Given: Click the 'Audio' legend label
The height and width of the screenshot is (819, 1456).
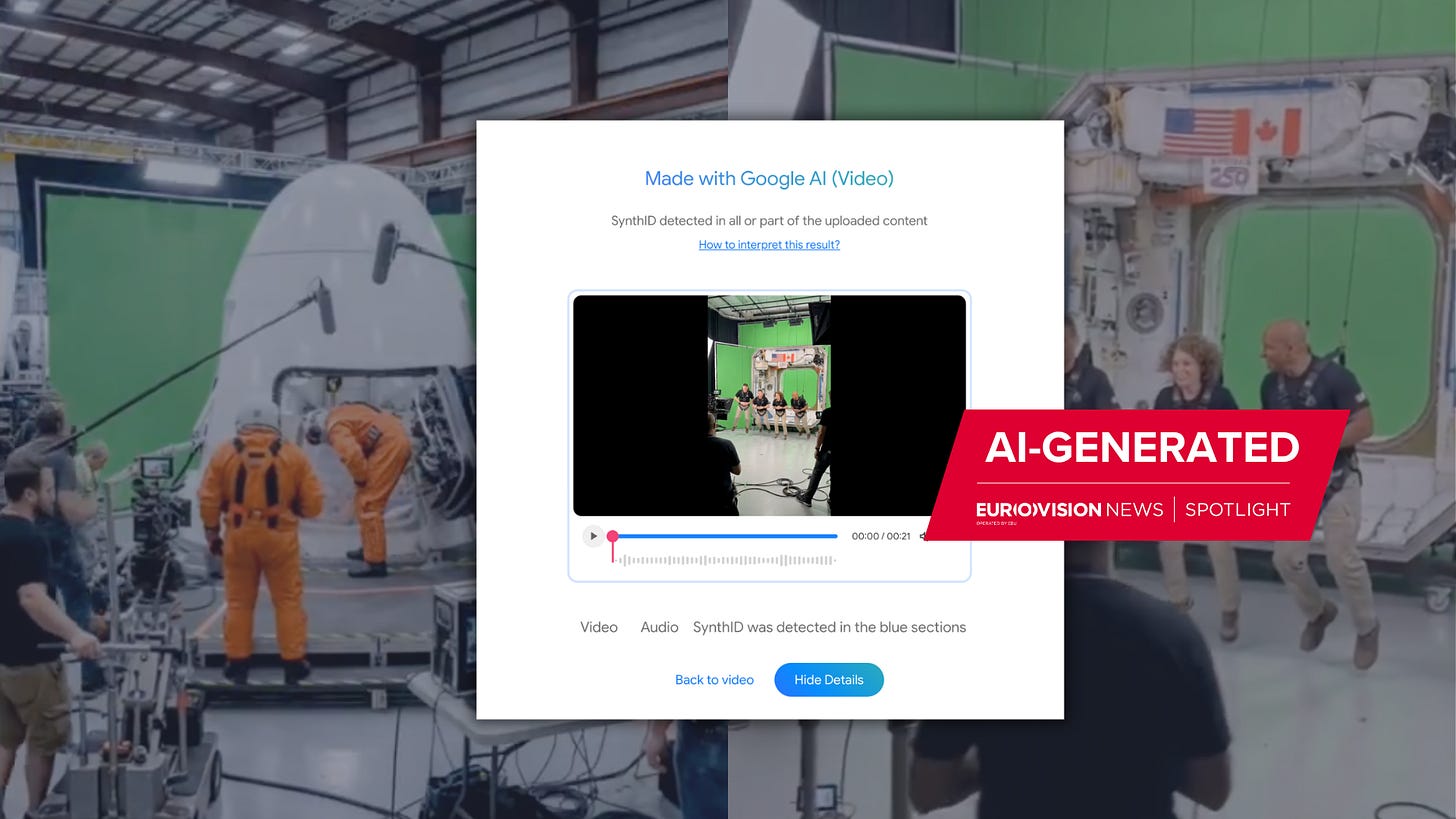Looking at the screenshot, I should point(659,627).
